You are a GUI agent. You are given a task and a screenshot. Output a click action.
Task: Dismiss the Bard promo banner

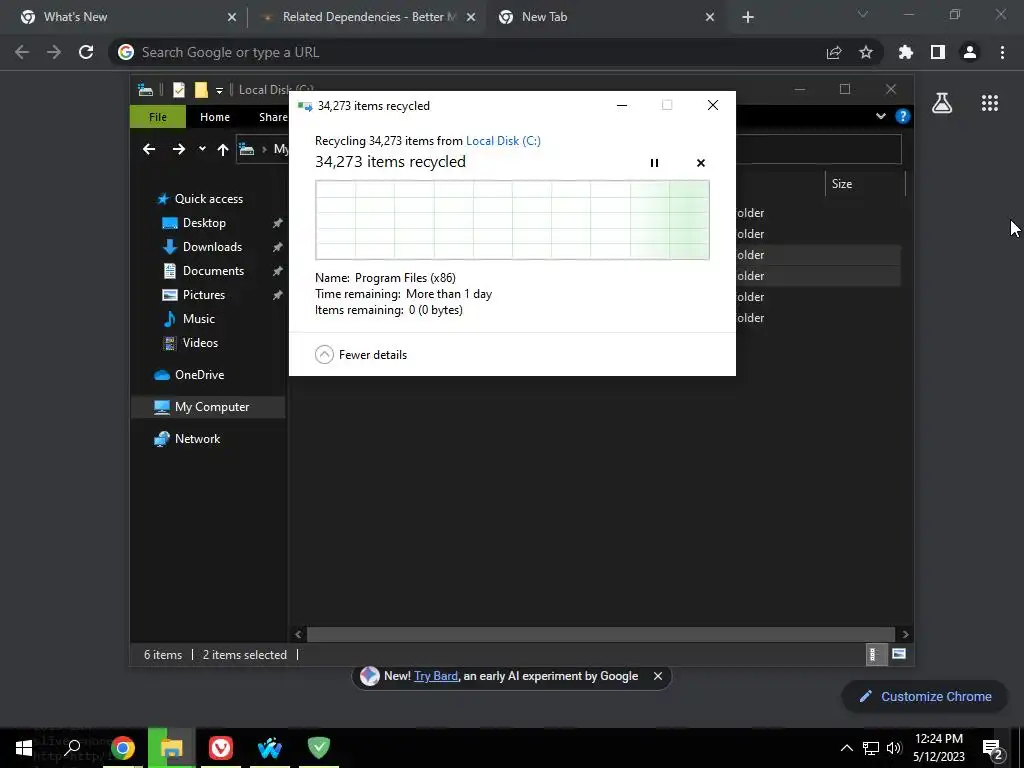[658, 677]
